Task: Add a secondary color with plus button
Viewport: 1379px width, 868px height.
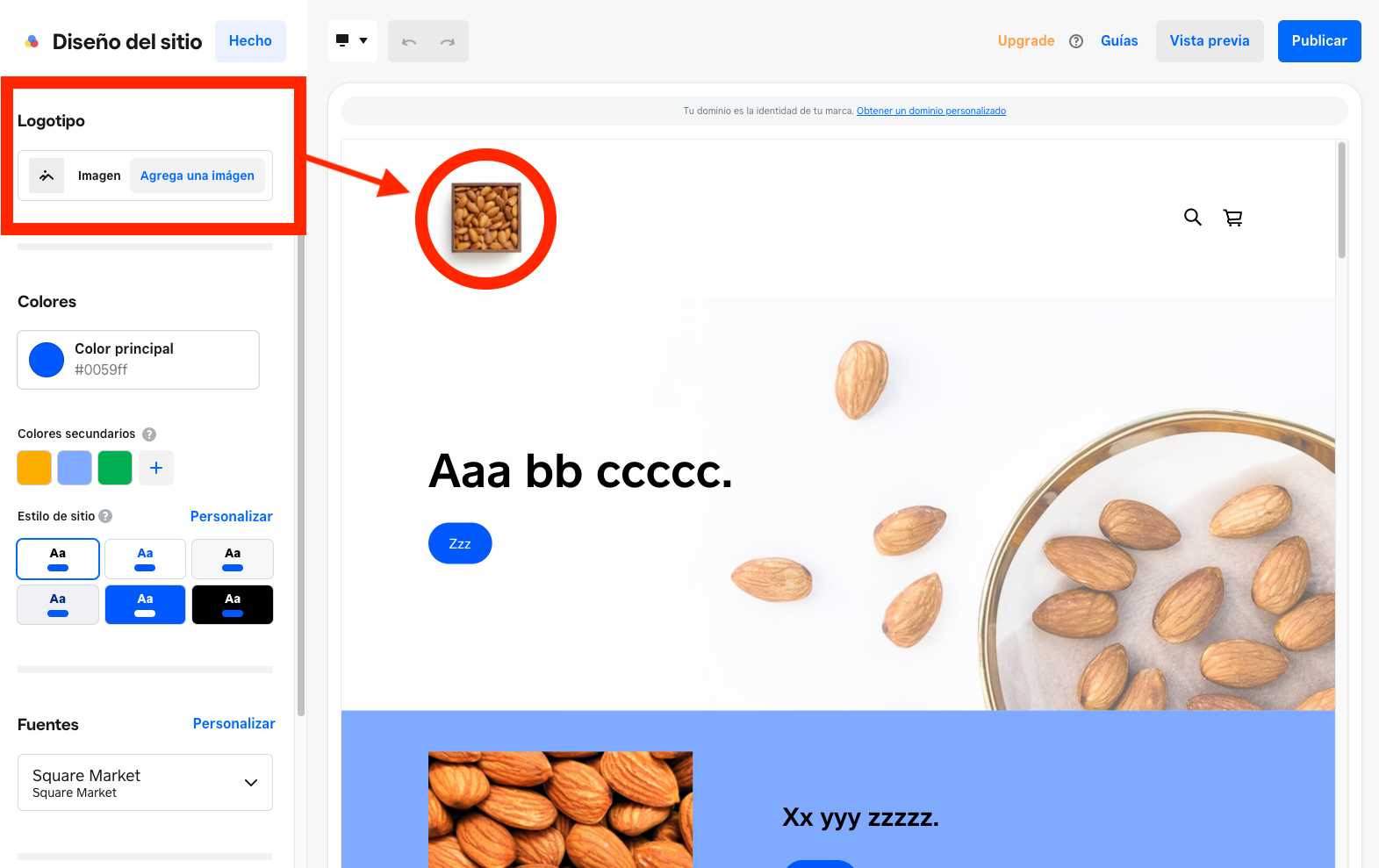Action: [x=156, y=468]
